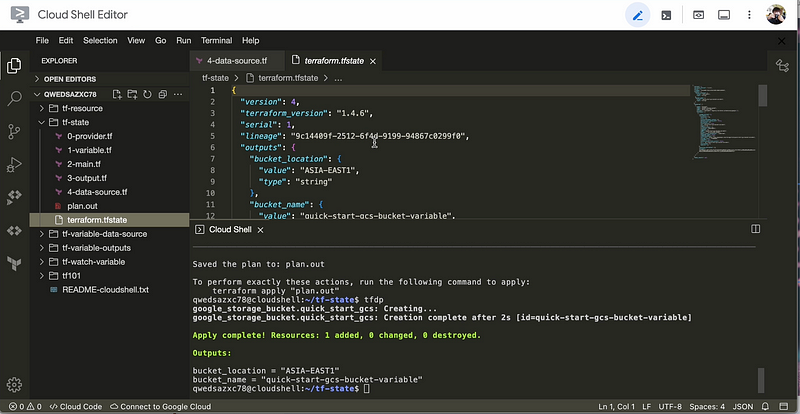The height and width of the screenshot is (414, 800).
Task: Open 1-variable.tf file
Action: [x=89, y=150]
